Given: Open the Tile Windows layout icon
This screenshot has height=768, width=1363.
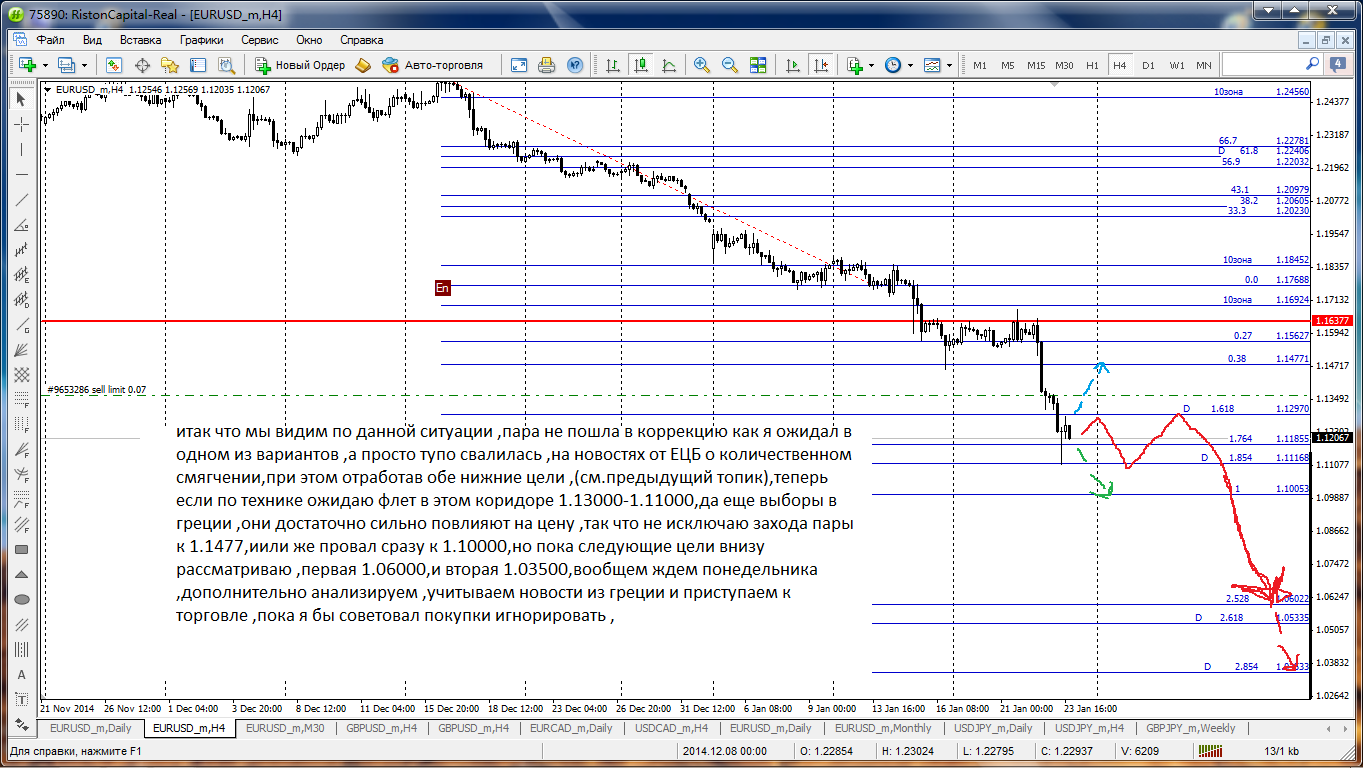Looking at the screenshot, I should (758, 65).
